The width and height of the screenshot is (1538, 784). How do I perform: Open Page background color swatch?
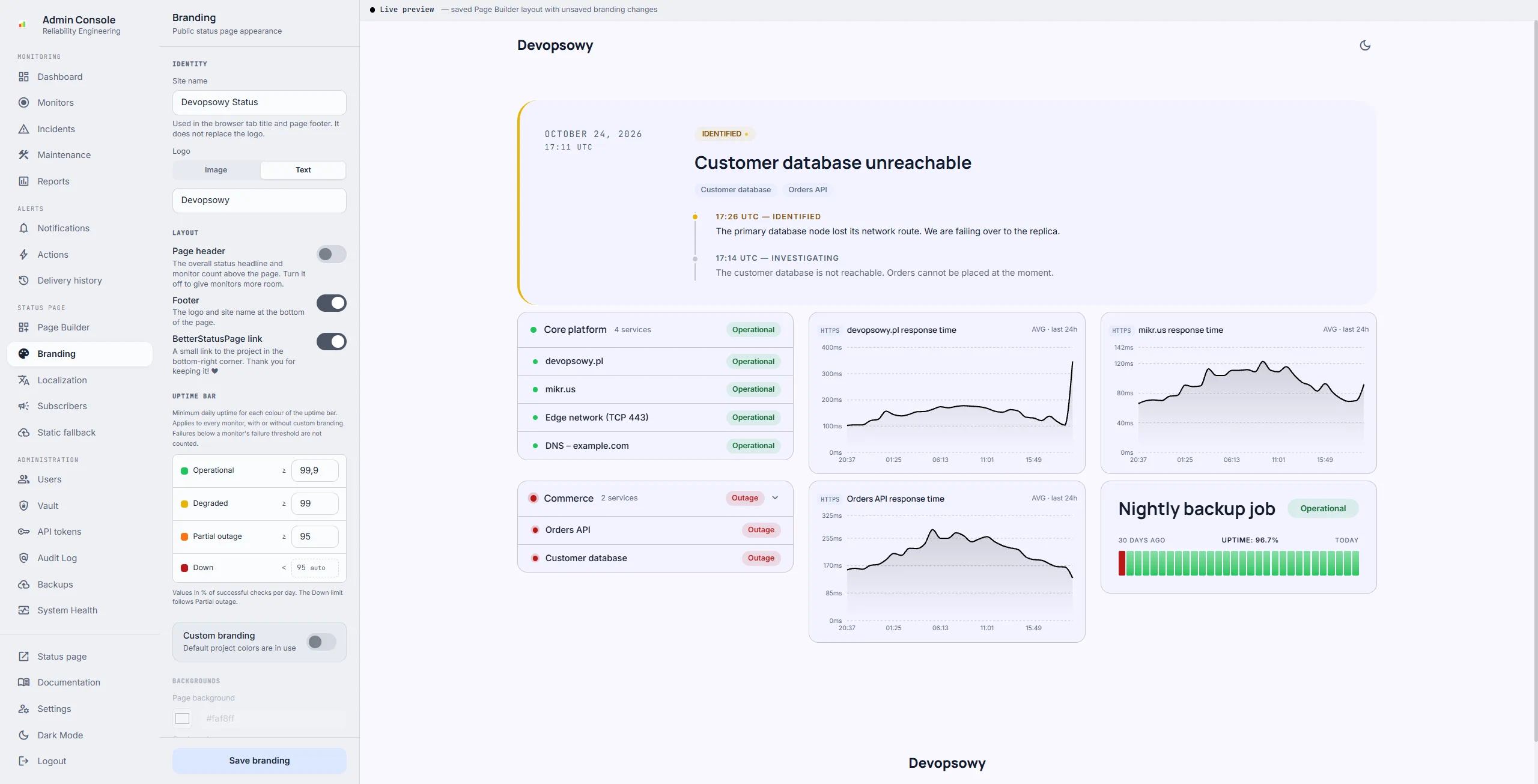coord(183,719)
